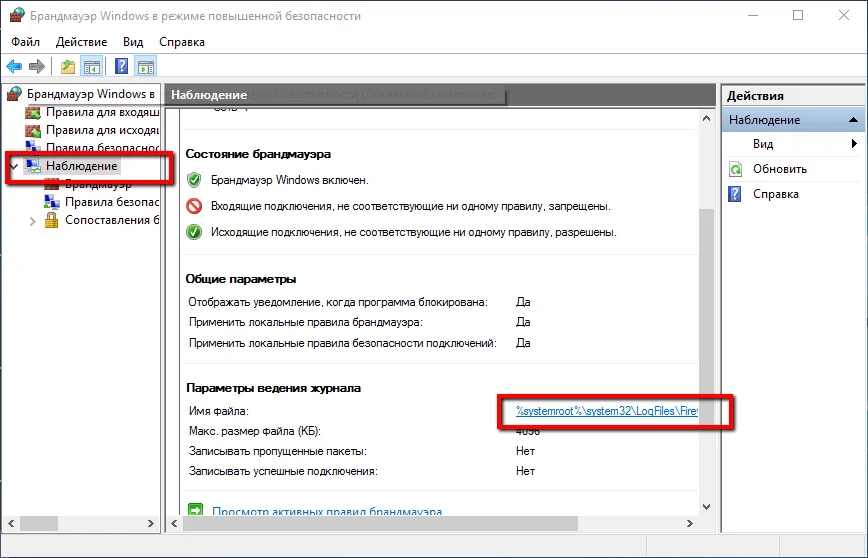
Task: Collapse the Наблюдение tree node
Action: [13, 166]
